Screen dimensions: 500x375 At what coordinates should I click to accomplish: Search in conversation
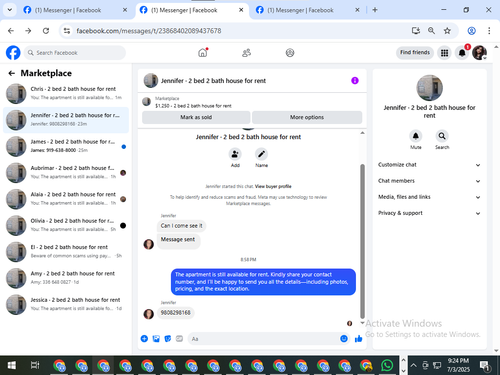click(x=442, y=136)
